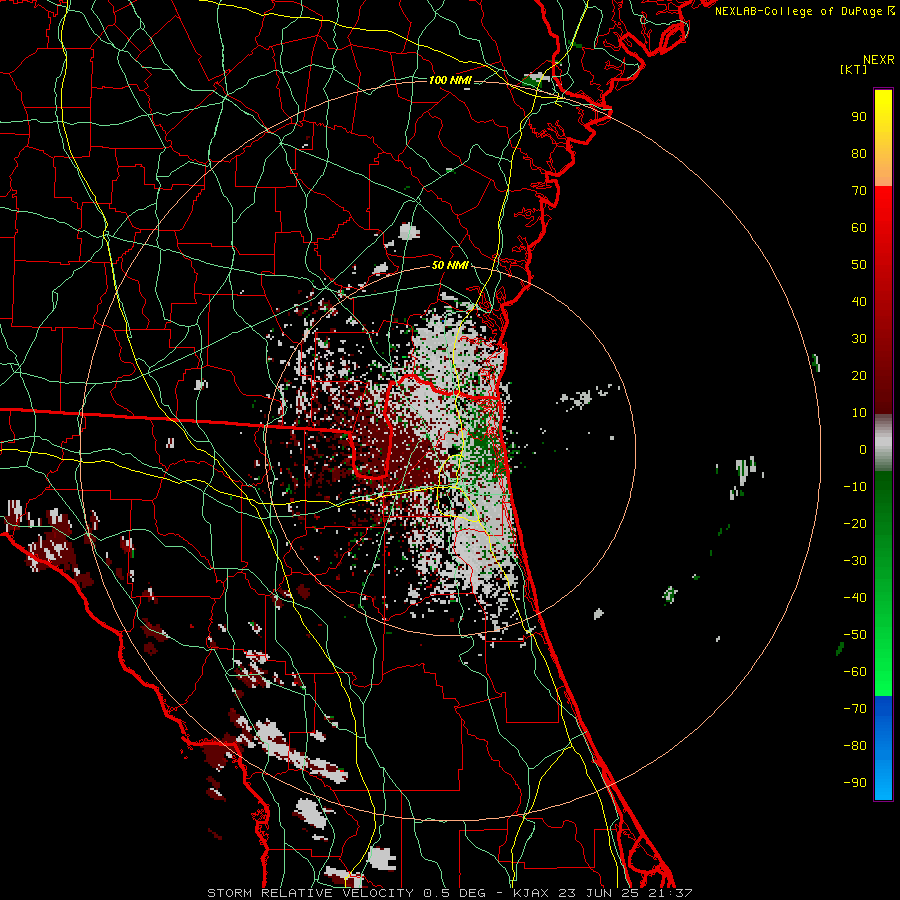Click the positive 90 scale value
The width and height of the screenshot is (900, 900).
click(x=859, y=117)
